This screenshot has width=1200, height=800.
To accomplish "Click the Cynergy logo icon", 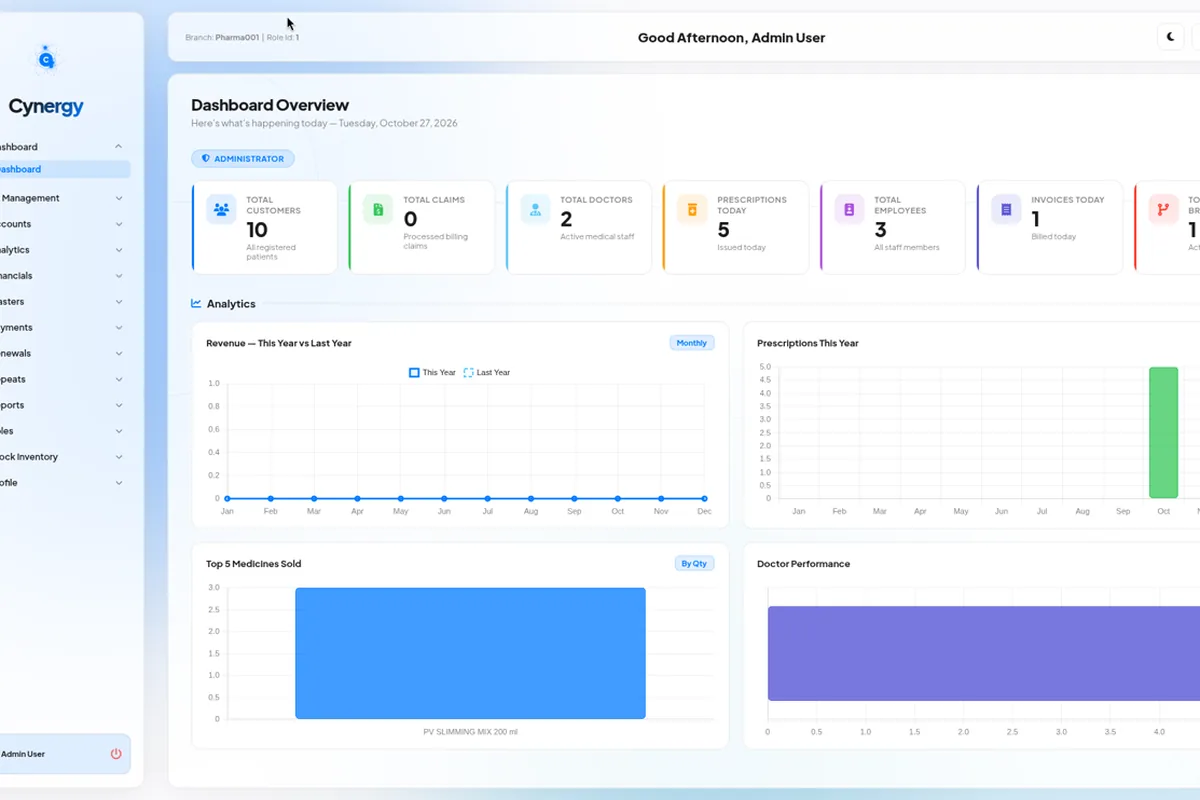I will [45, 60].
